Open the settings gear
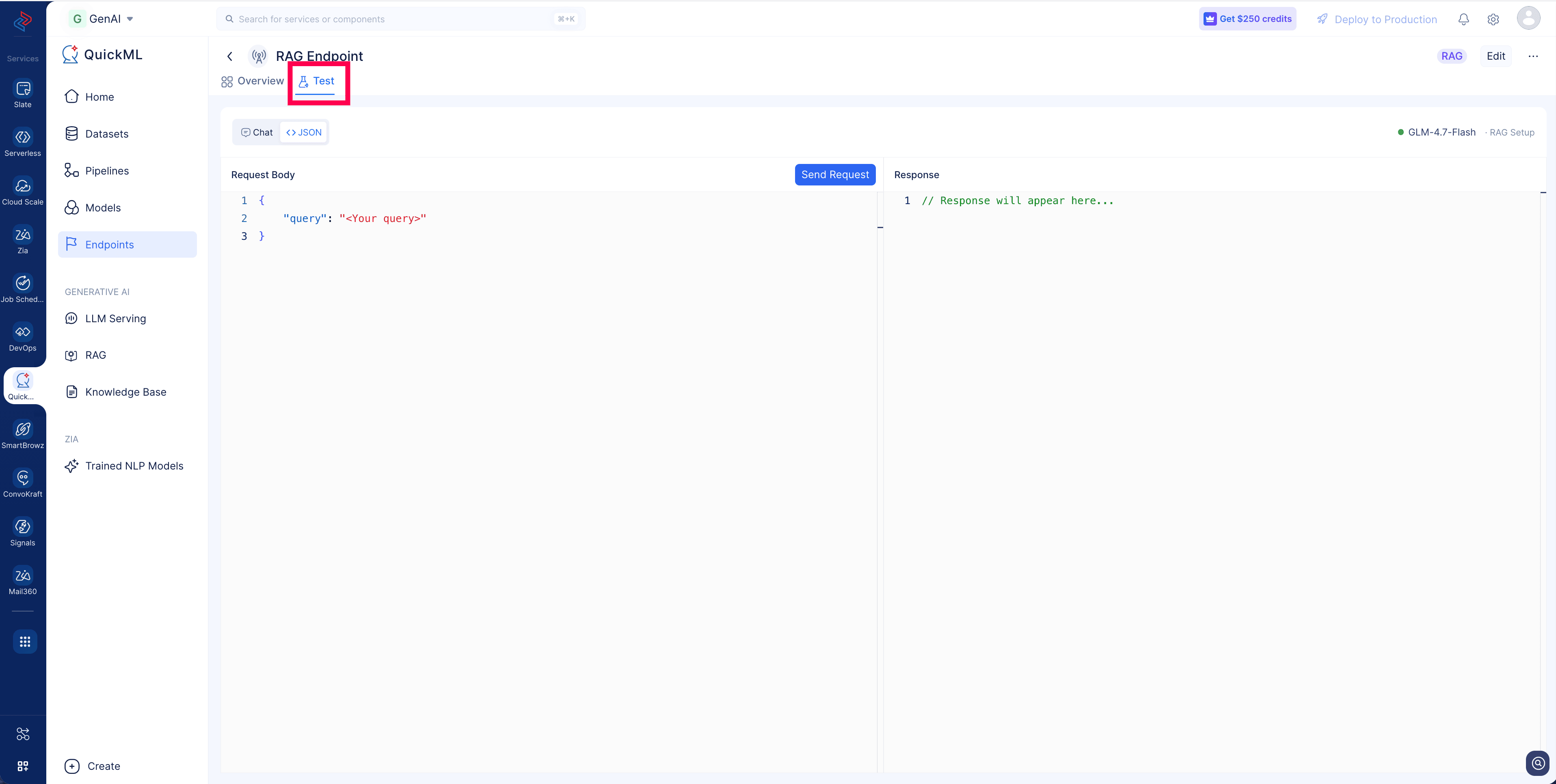The width and height of the screenshot is (1556, 784). tap(1493, 19)
